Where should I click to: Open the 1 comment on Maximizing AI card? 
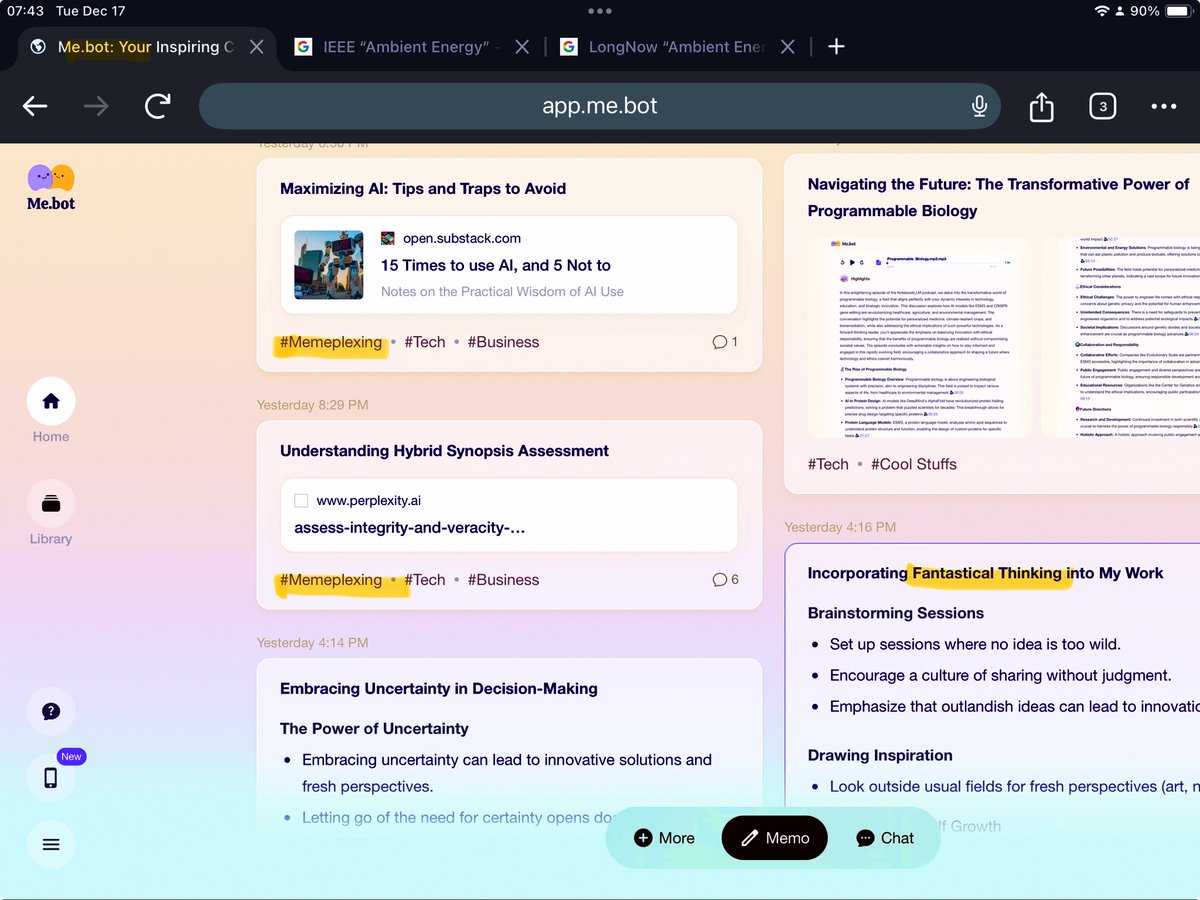click(725, 342)
